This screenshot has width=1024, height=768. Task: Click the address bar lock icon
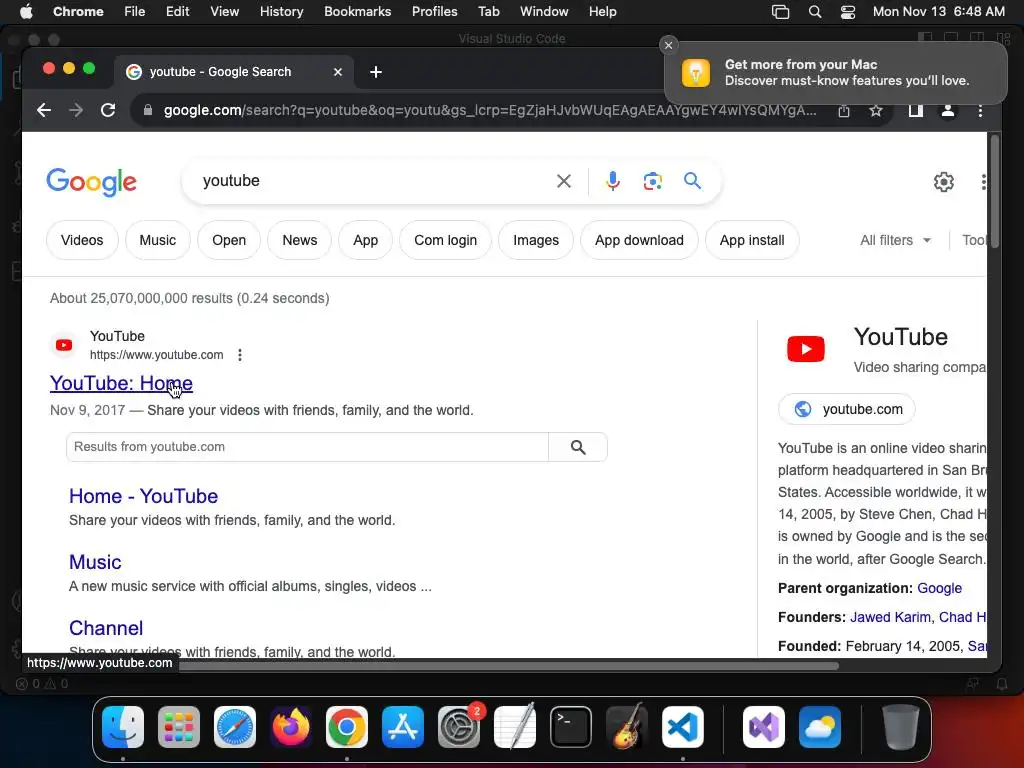coord(148,110)
